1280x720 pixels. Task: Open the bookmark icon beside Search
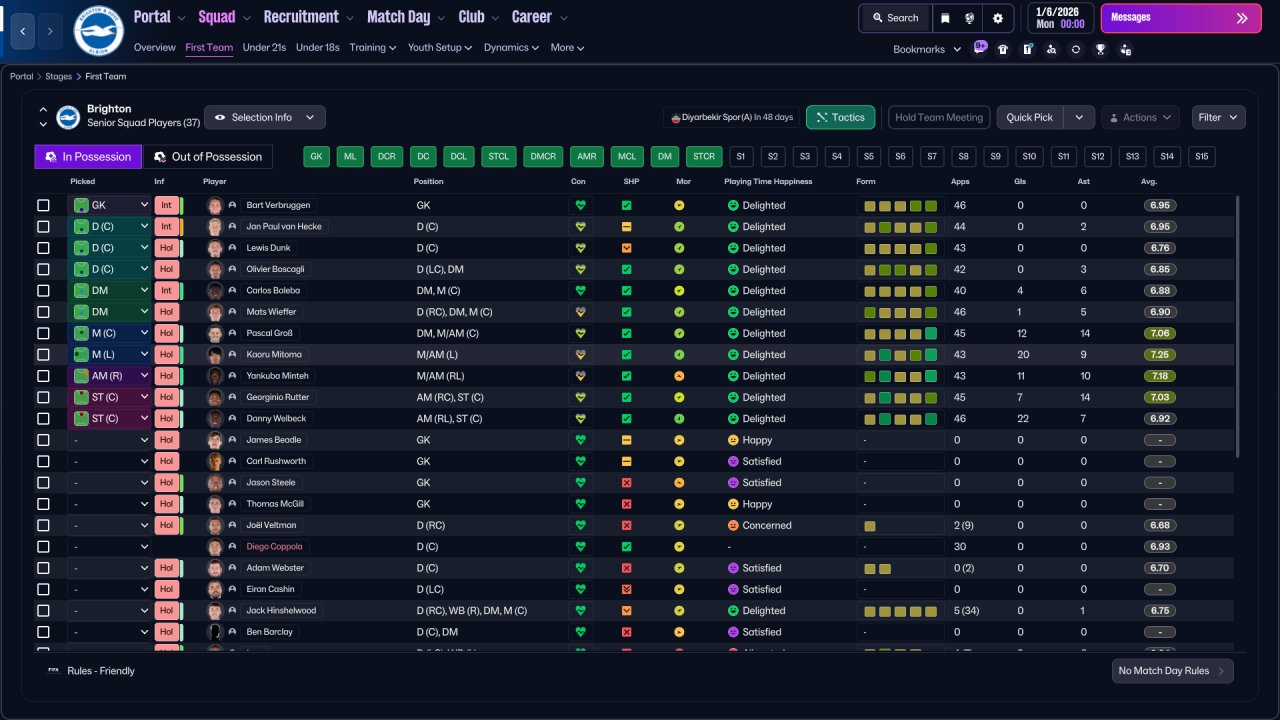tap(945, 18)
